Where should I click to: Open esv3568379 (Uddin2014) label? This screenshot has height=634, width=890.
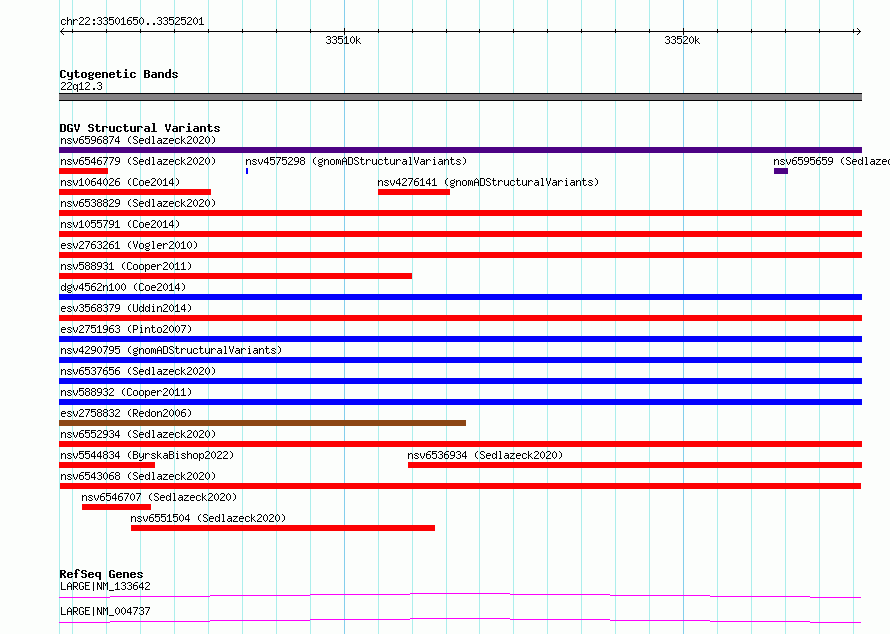click(126, 308)
